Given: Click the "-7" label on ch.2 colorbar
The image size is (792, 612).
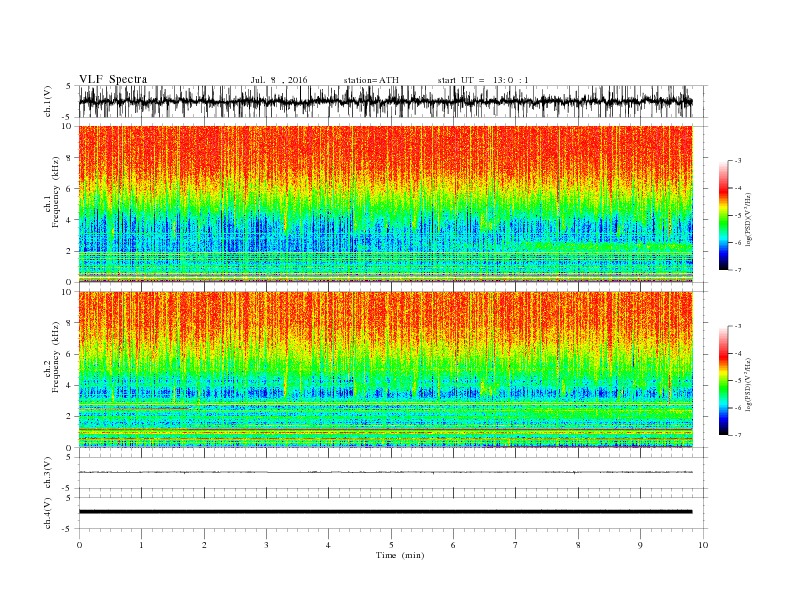Looking at the screenshot, I should tap(737, 435).
